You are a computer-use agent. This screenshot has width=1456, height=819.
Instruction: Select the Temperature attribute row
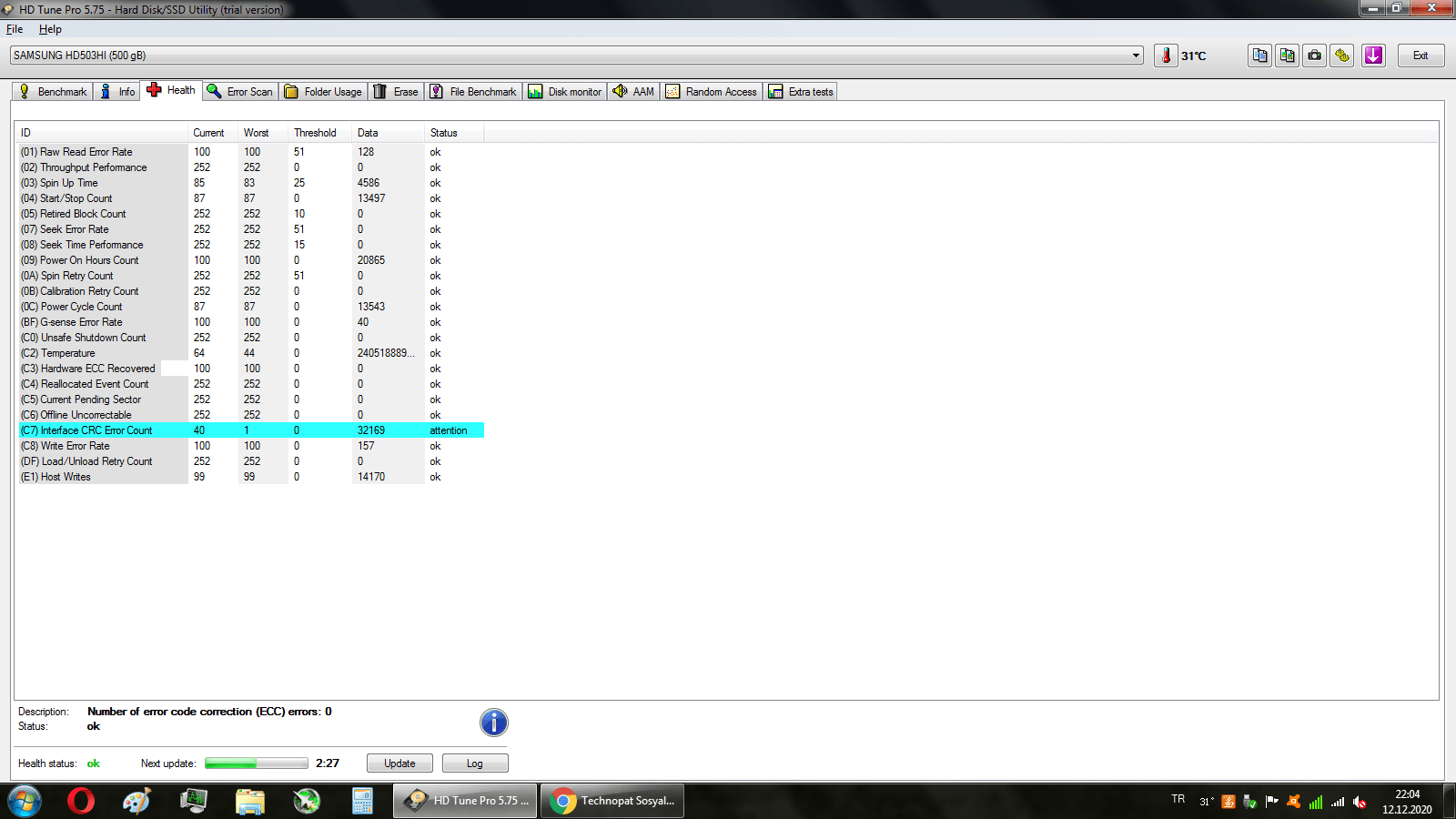coord(251,353)
